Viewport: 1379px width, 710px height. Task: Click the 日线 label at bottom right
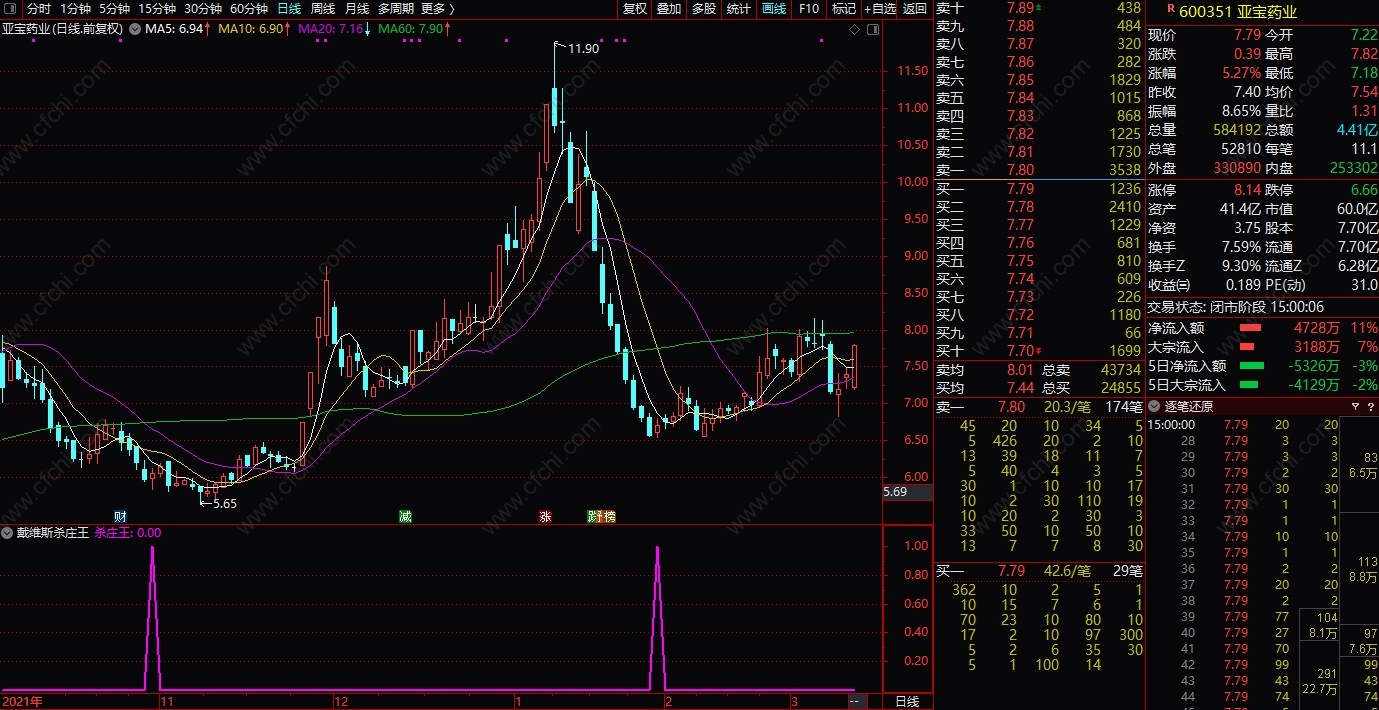pos(907,702)
